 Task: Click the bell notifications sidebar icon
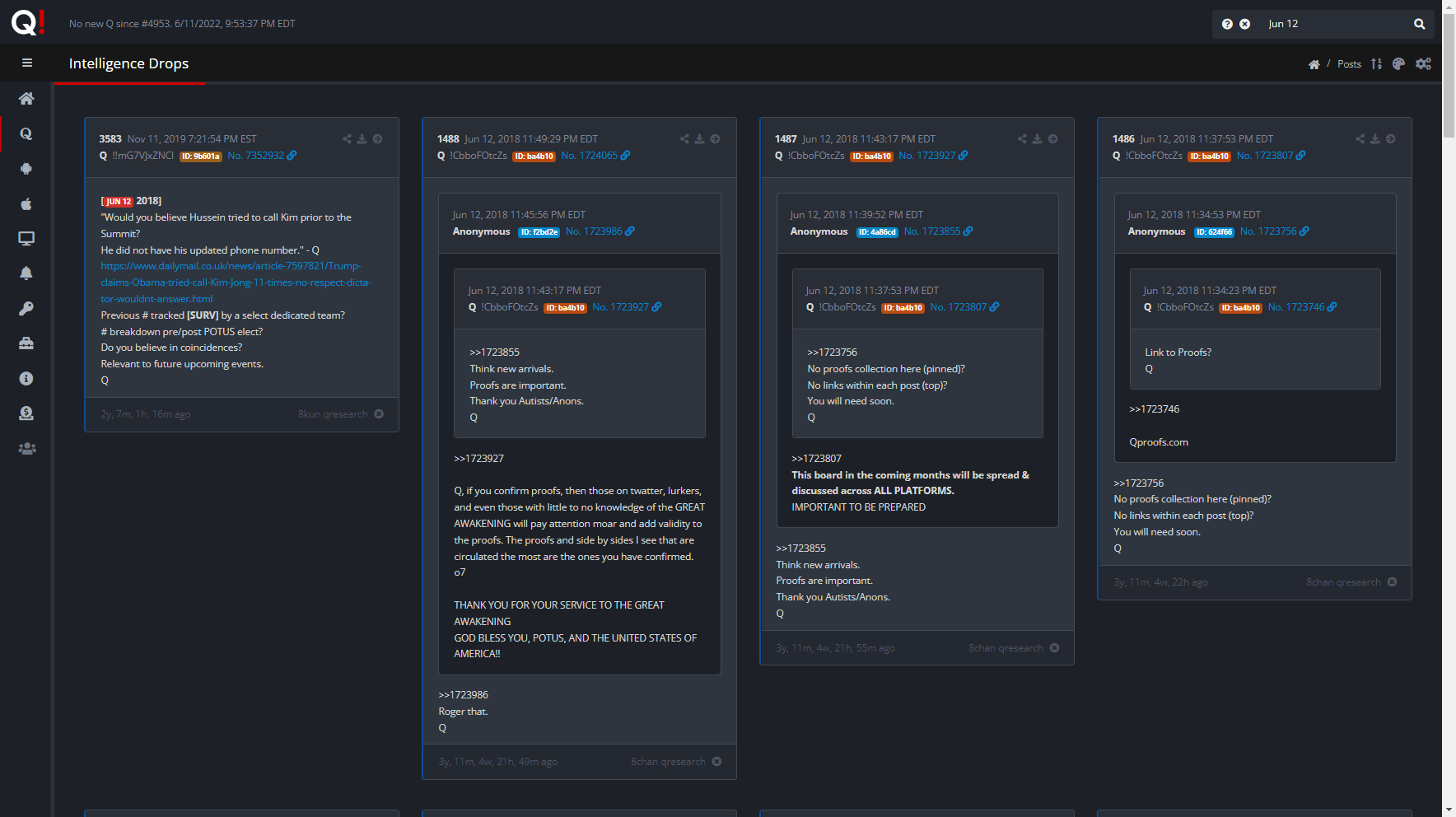coord(26,273)
